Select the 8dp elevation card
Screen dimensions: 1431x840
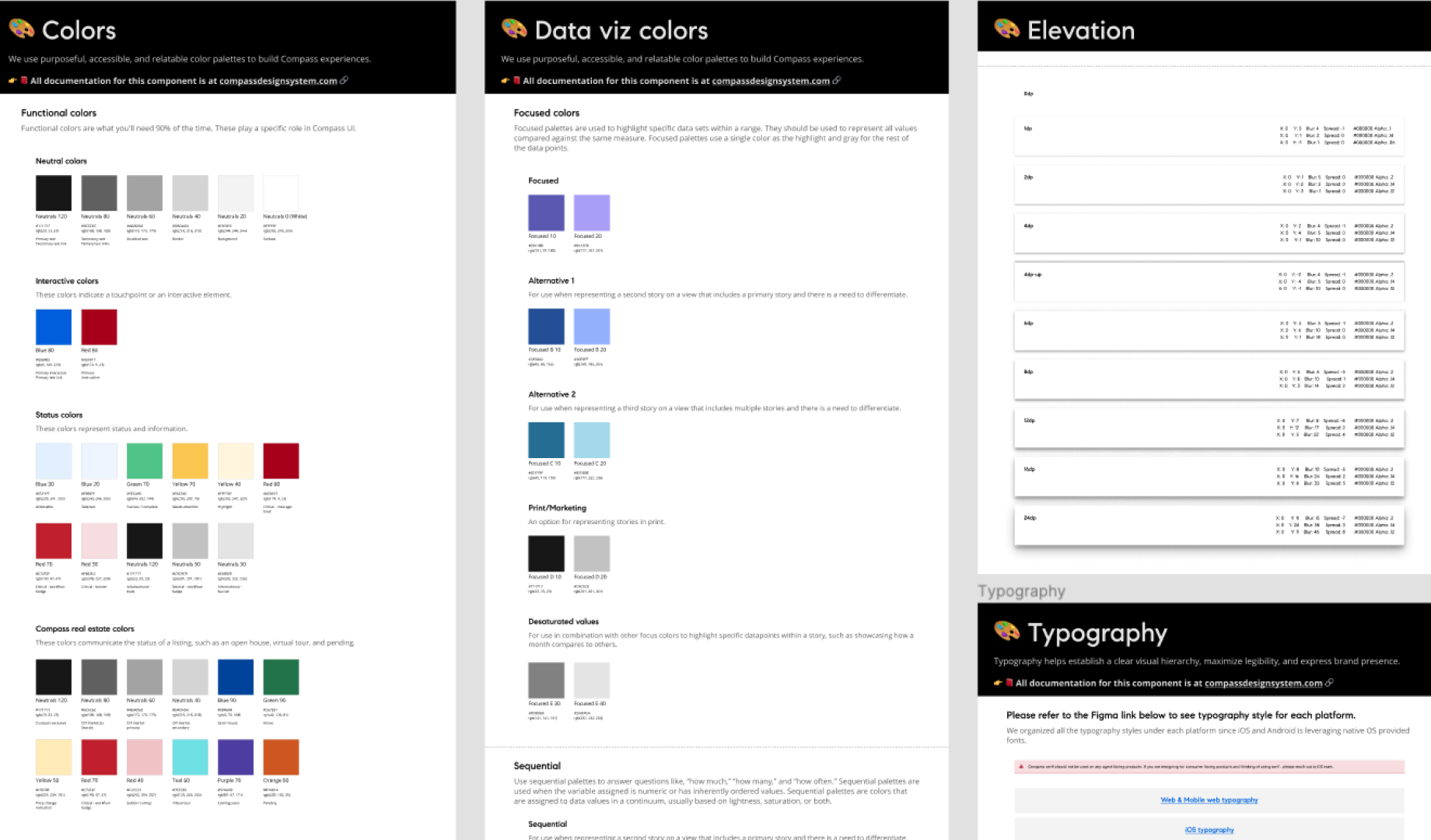[1209, 379]
